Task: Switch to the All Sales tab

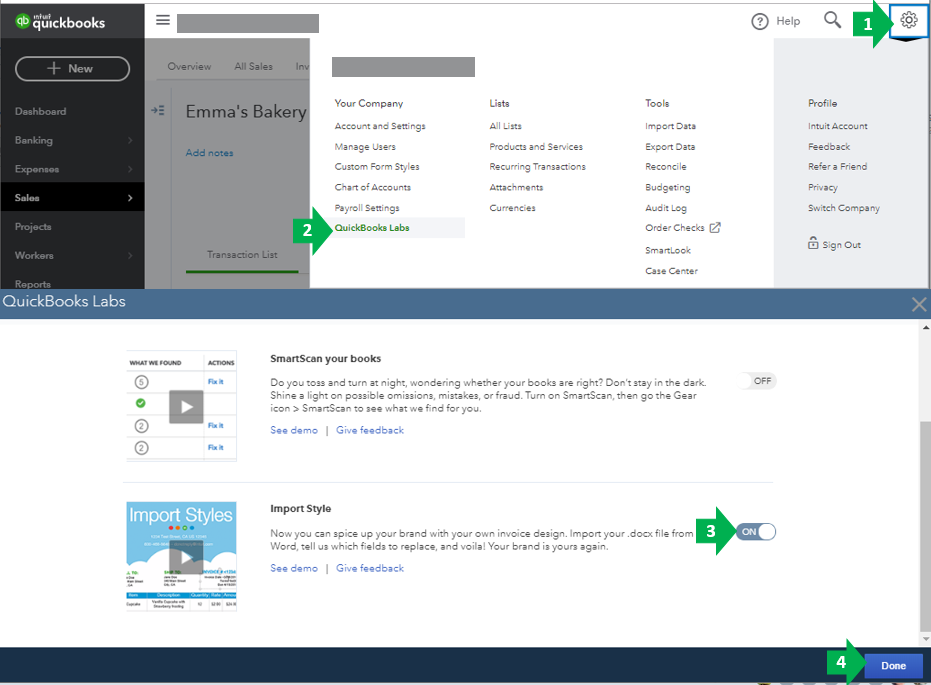Action: click(x=252, y=66)
